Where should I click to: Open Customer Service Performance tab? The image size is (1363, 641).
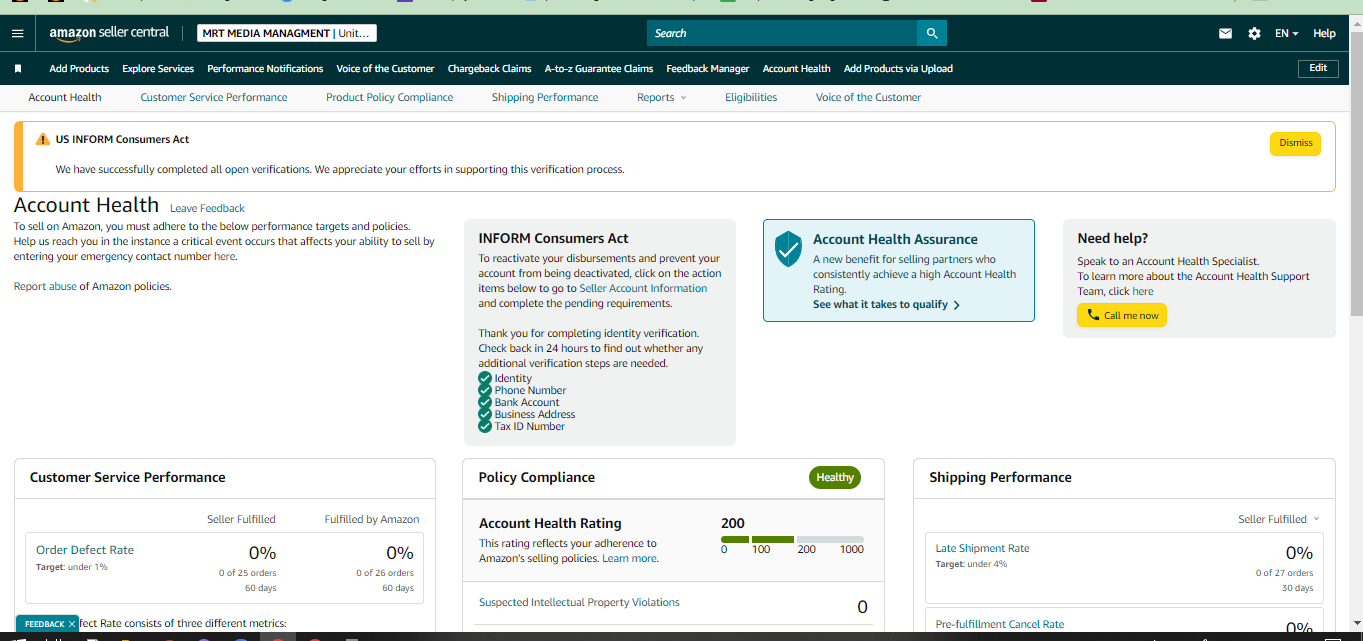214,97
